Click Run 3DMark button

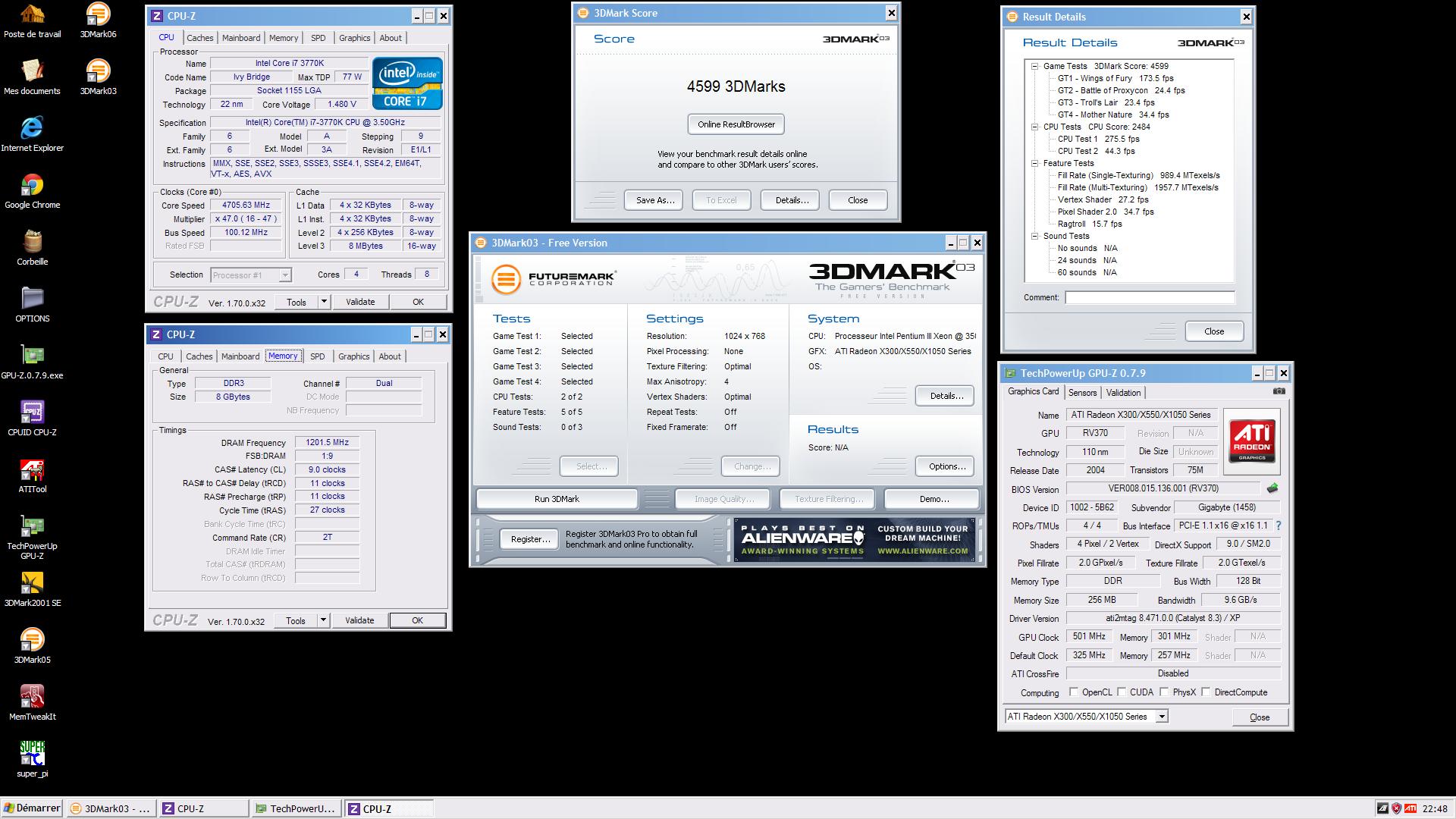point(557,499)
